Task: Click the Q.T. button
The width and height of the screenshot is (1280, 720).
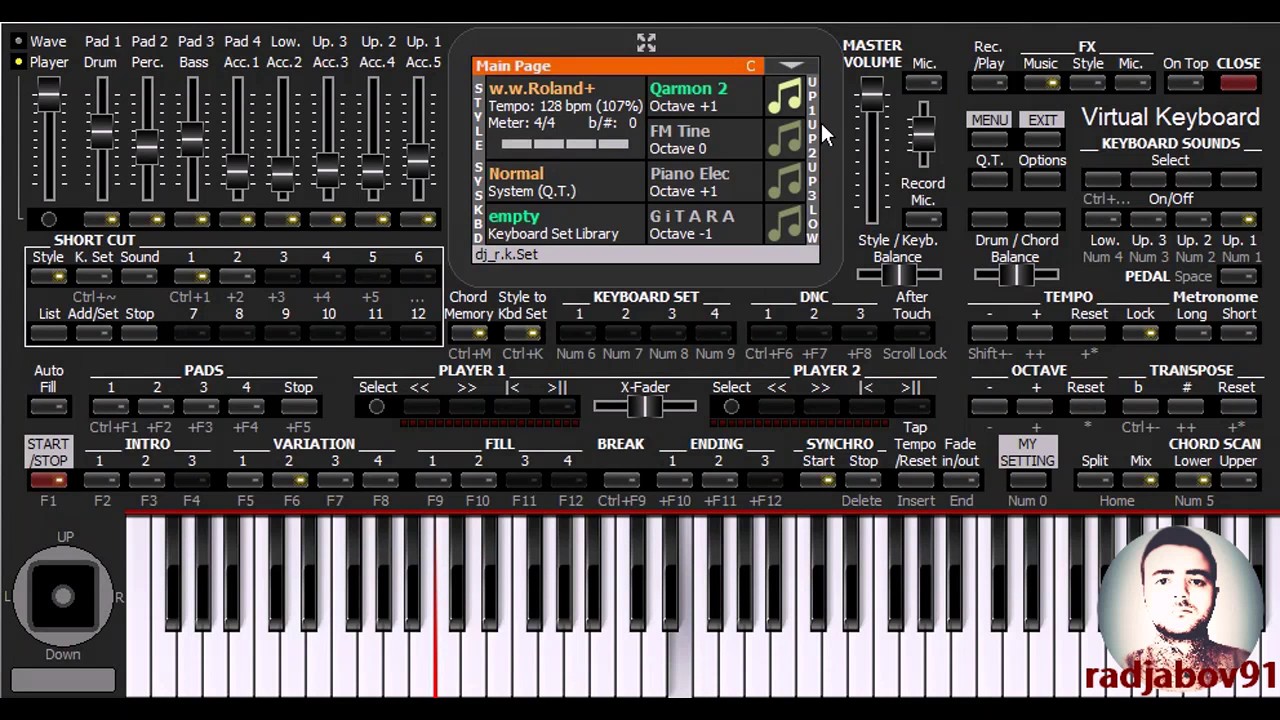Action: point(989,181)
